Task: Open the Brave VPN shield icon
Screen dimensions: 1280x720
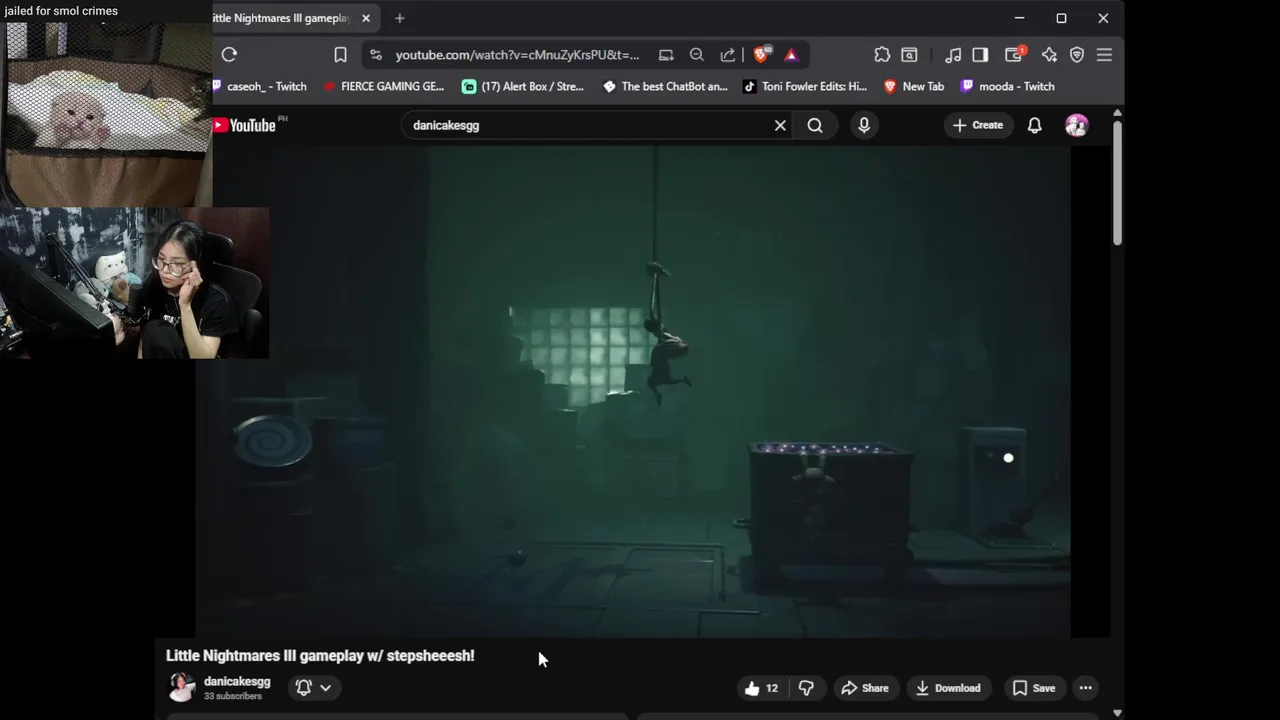Action: 1077,55
